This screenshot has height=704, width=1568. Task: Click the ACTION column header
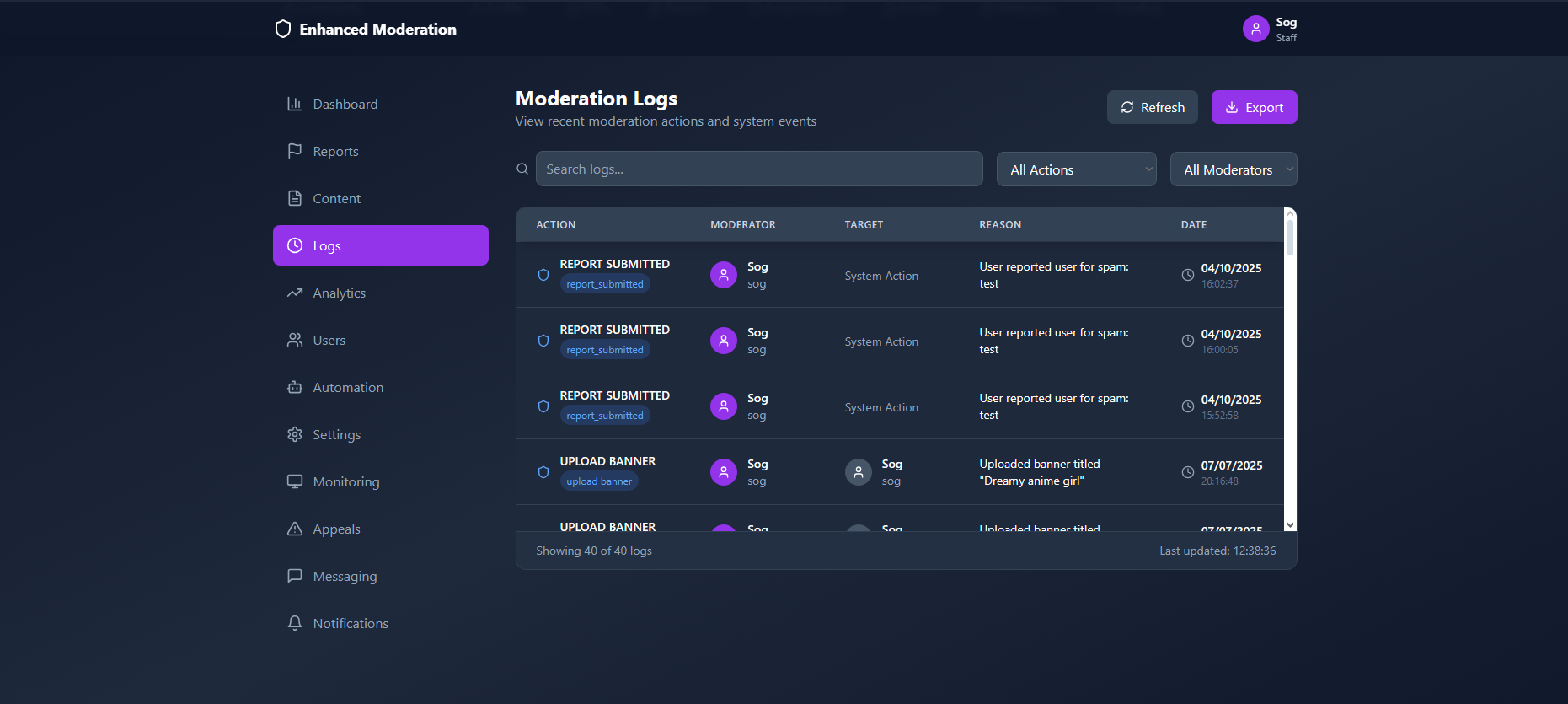tap(556, 225)
